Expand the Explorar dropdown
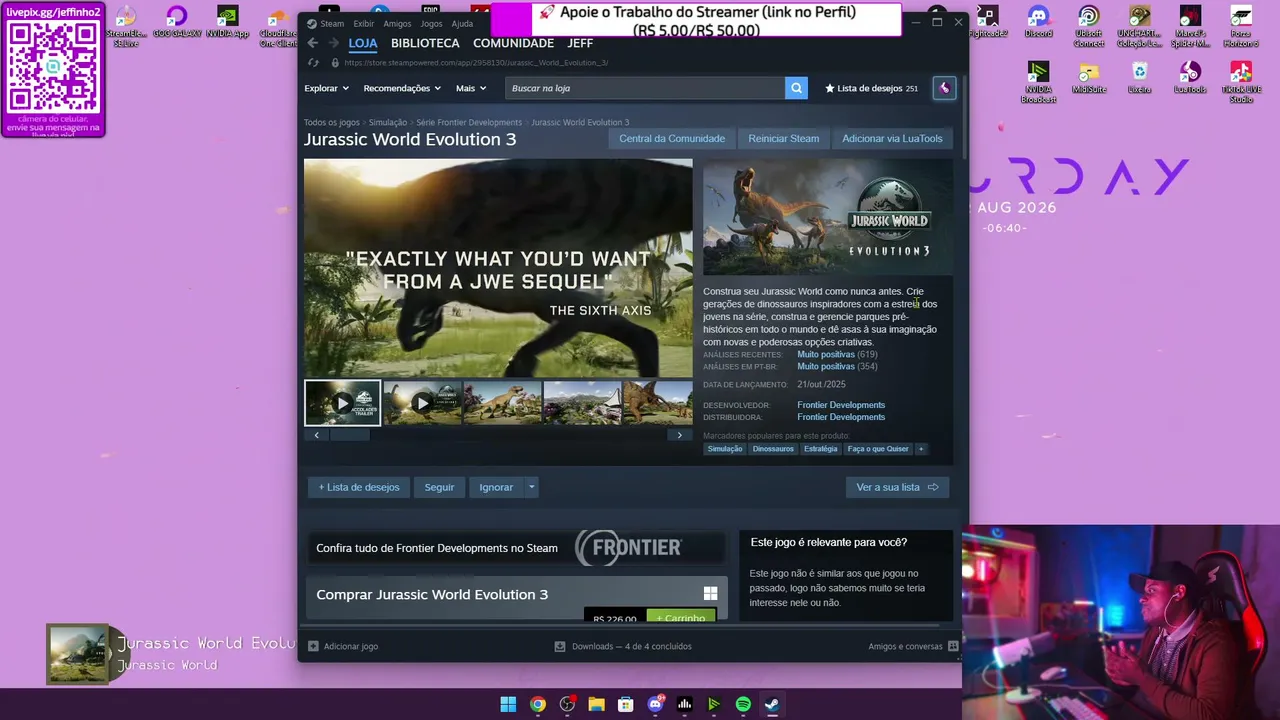 (x=327, y=88)
